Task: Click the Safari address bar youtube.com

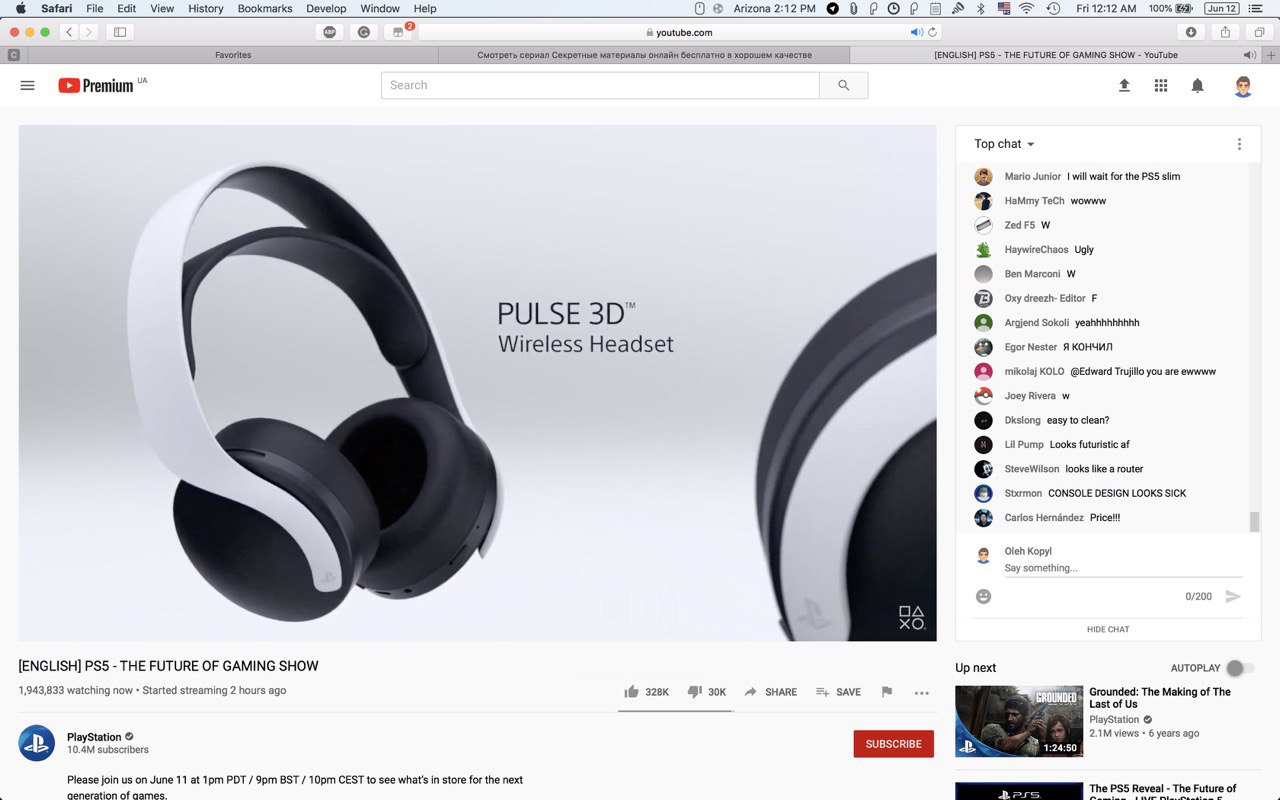Action: click(x=678, y=32)
